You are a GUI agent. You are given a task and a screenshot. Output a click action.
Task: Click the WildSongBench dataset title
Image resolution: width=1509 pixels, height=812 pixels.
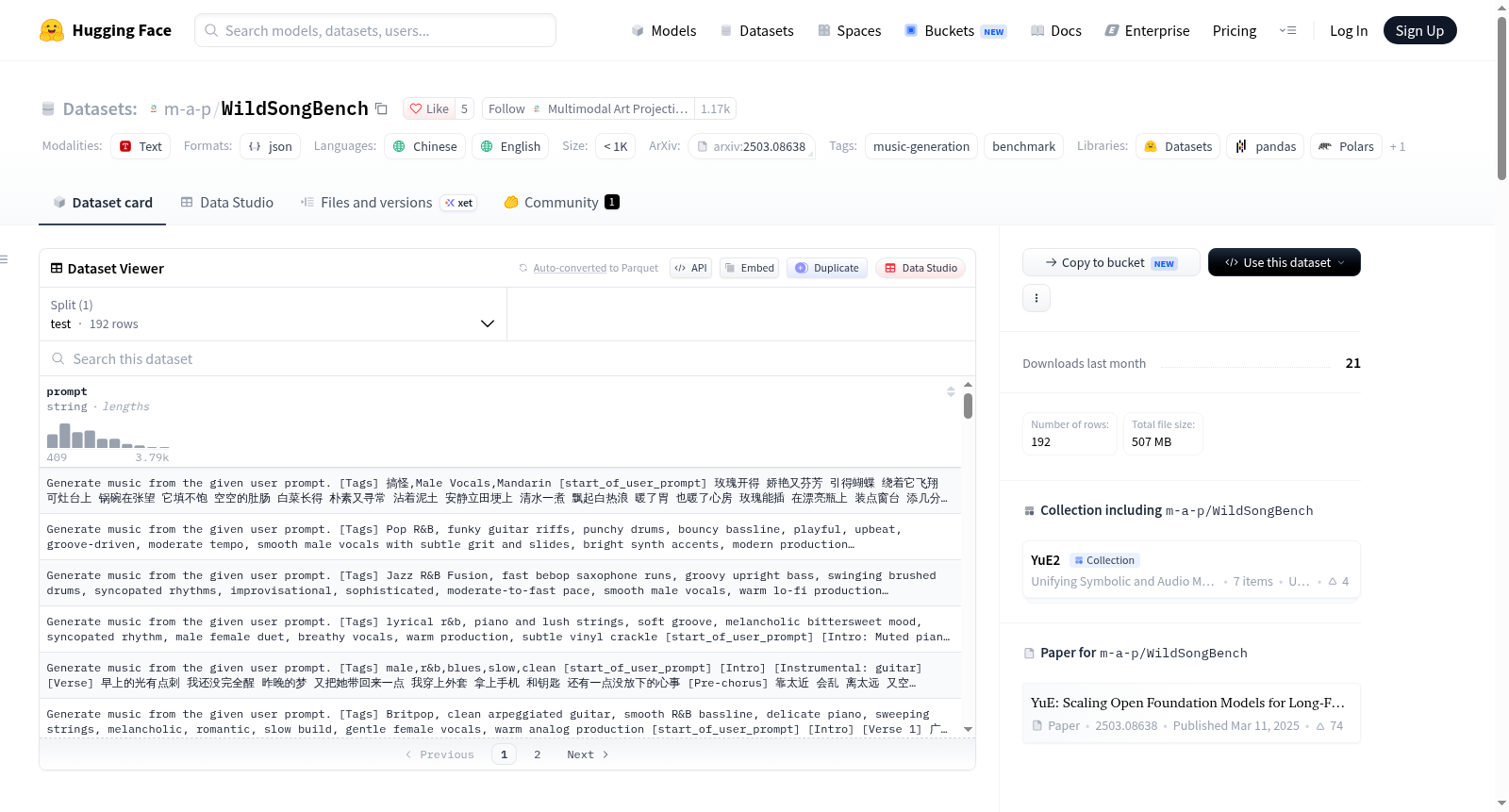click(x=294, y=108)
